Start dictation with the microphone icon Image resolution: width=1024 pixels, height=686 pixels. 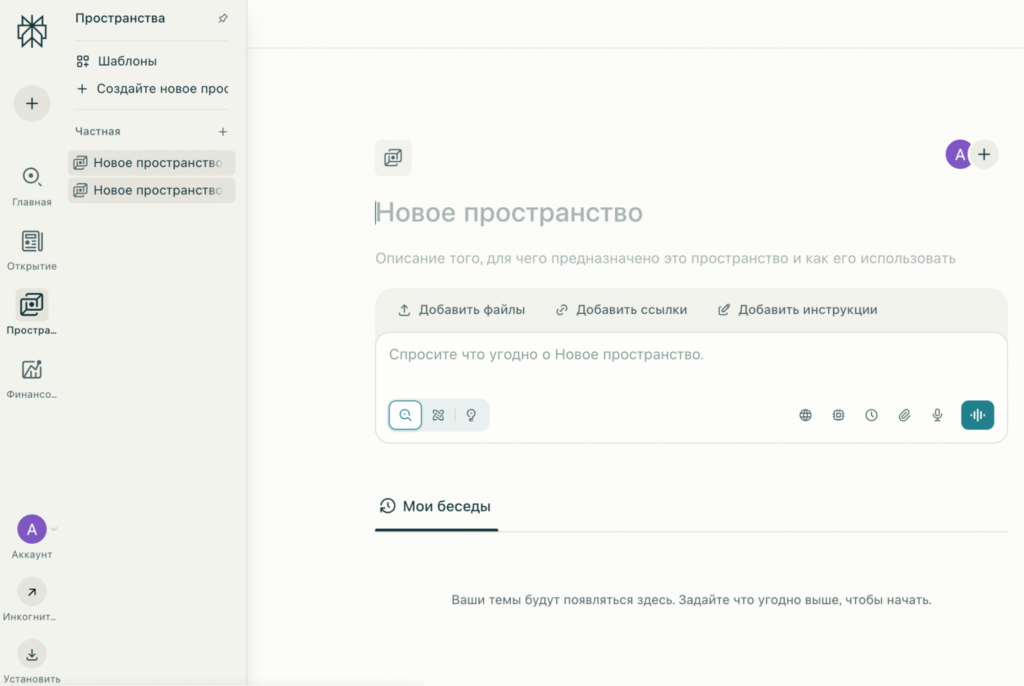coord(937,414)
